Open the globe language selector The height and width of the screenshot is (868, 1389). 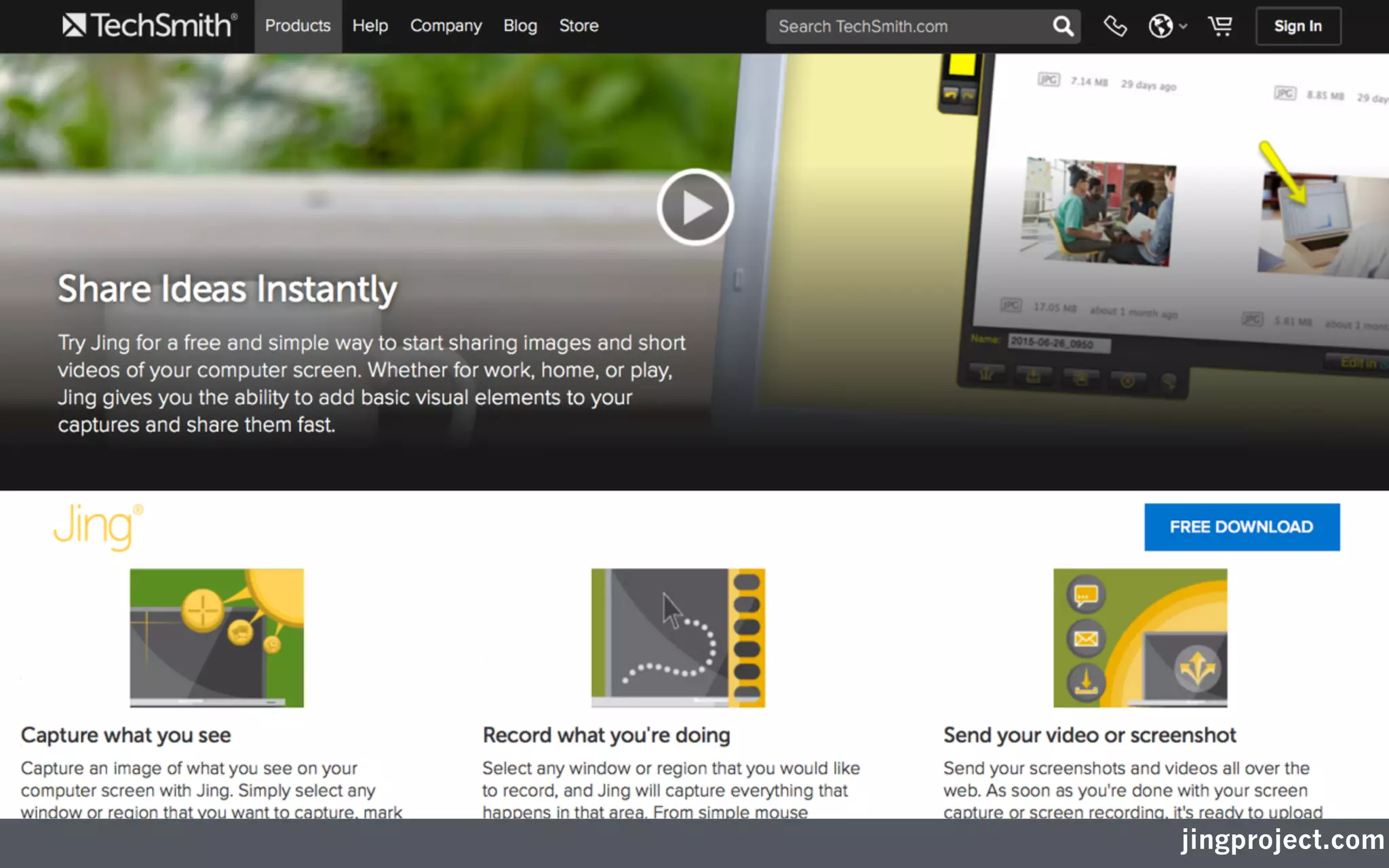[x=1167, y=26]
